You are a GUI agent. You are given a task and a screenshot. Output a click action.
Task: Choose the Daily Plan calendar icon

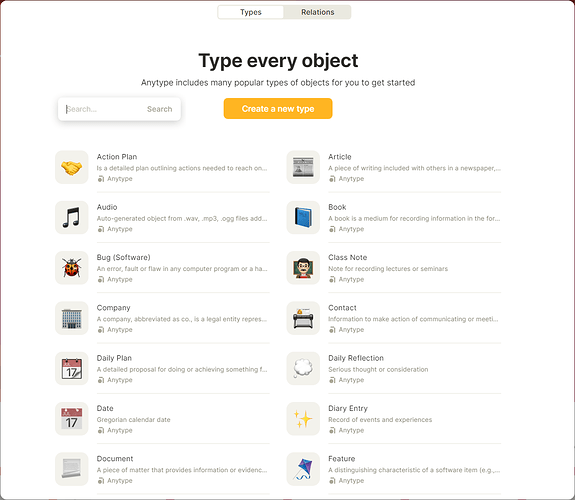72,368
